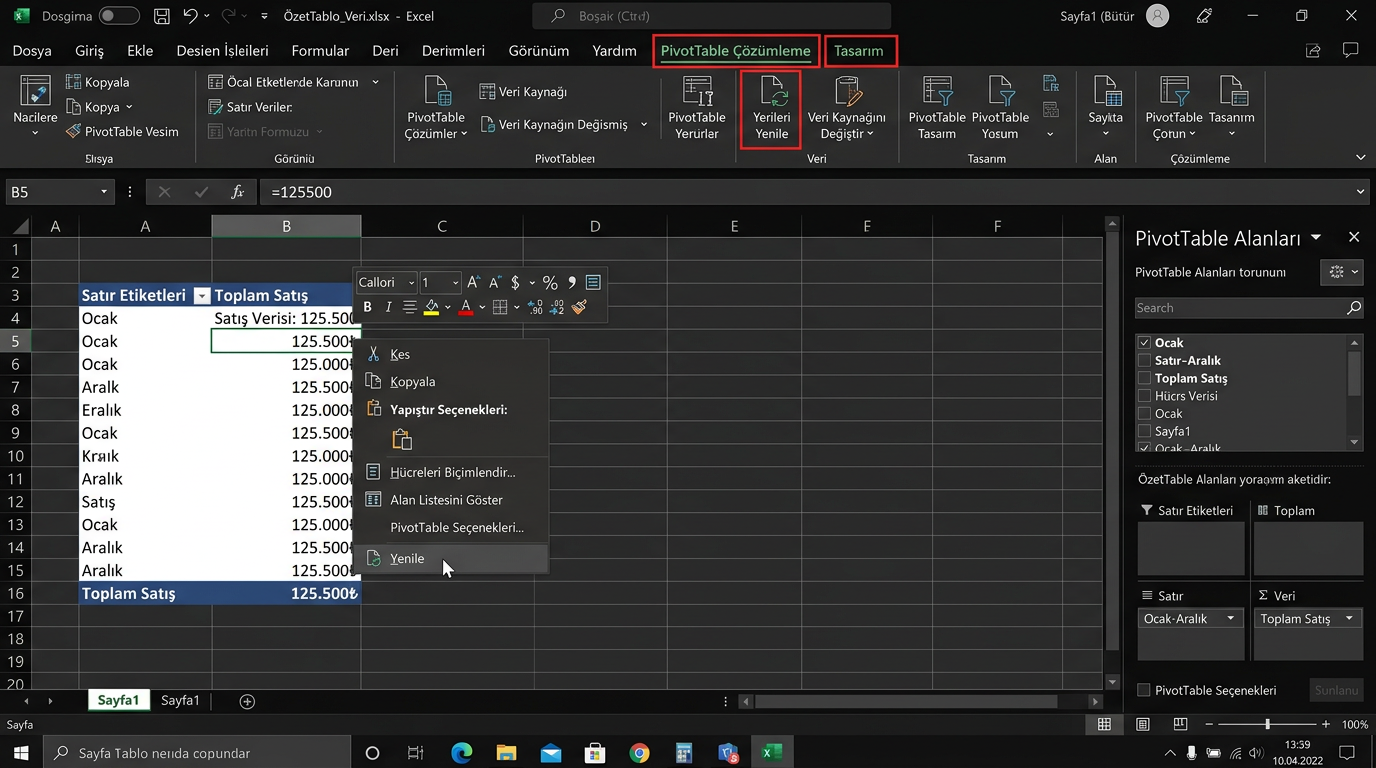This screenshot has height=768, width=1376.
Task: Click the Save icon in title bar
Action: (x=162, y=16)
